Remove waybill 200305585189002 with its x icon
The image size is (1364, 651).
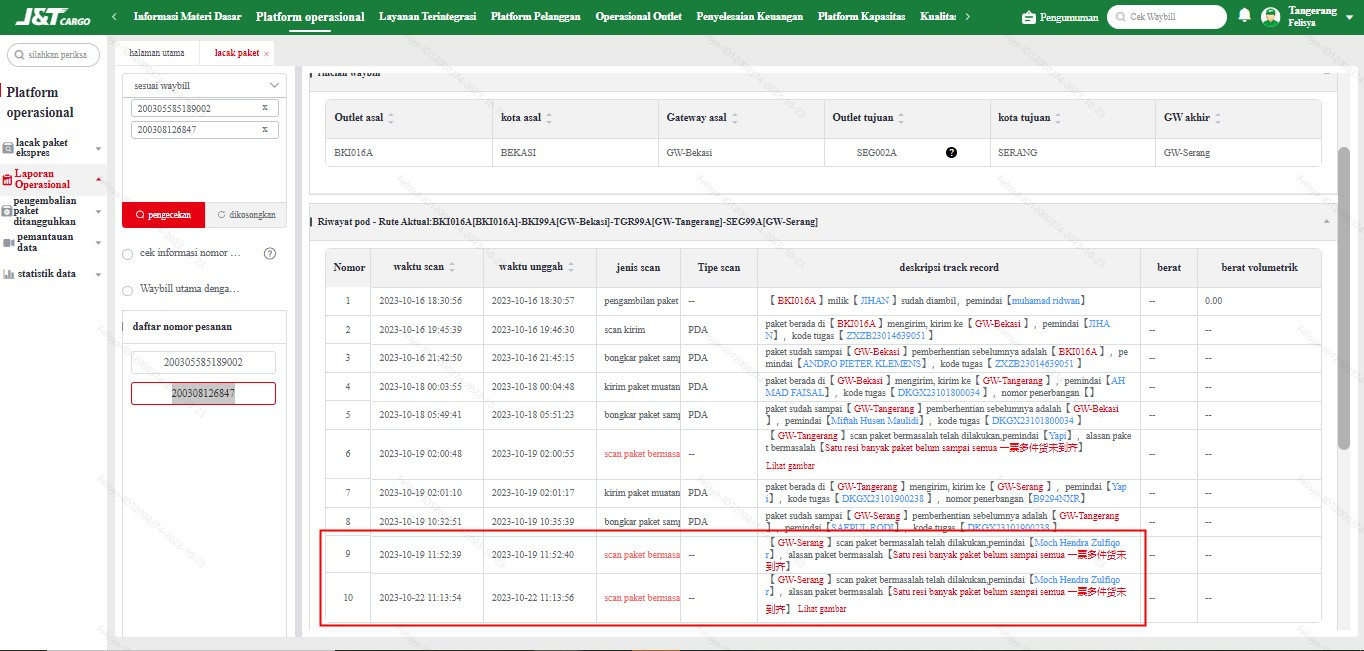coord(264,107)
